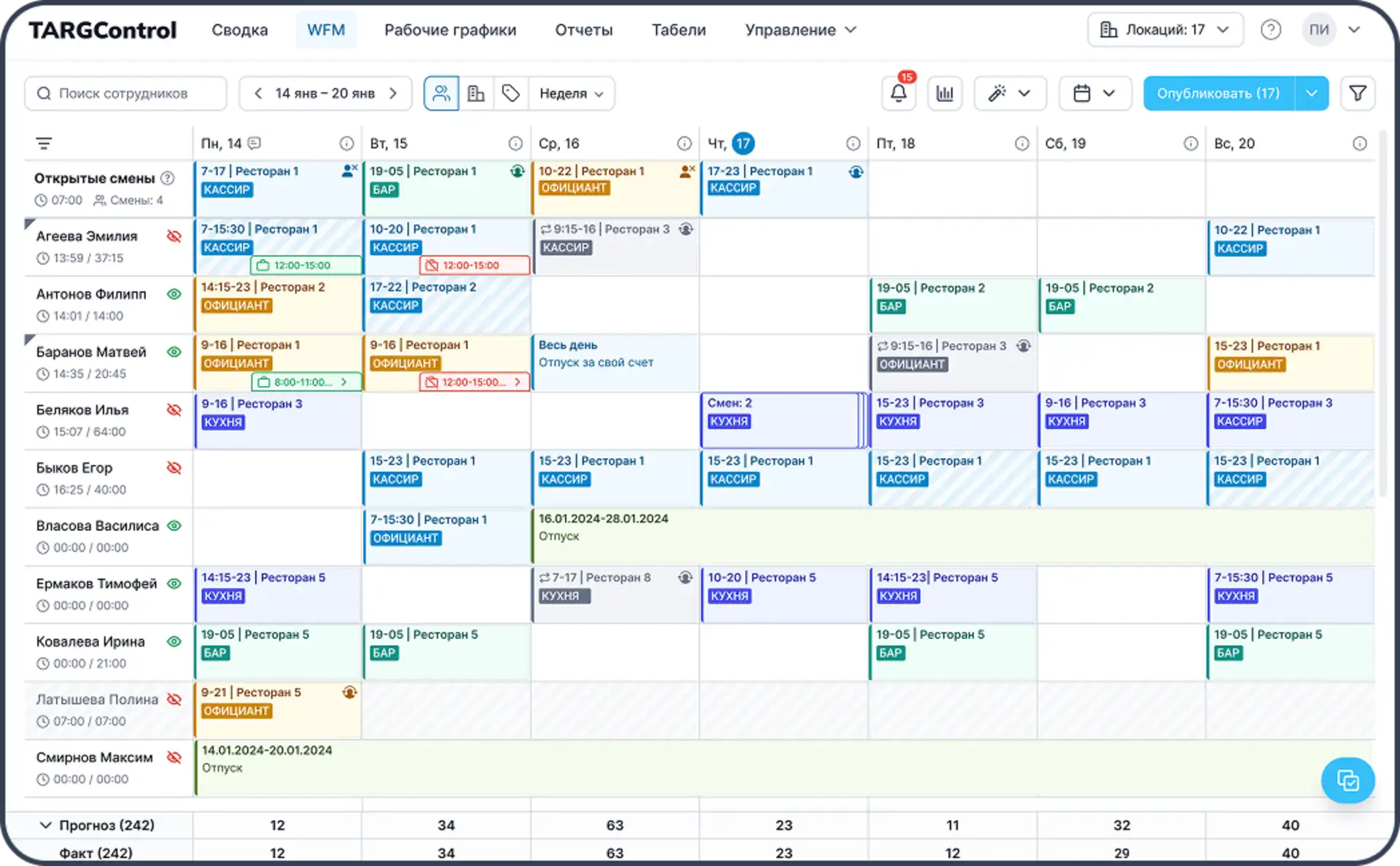This screenshot has width=1400, height=866.
Task: Toggle visibility eye for Антонов Филипп
Action: pos(174,294)
